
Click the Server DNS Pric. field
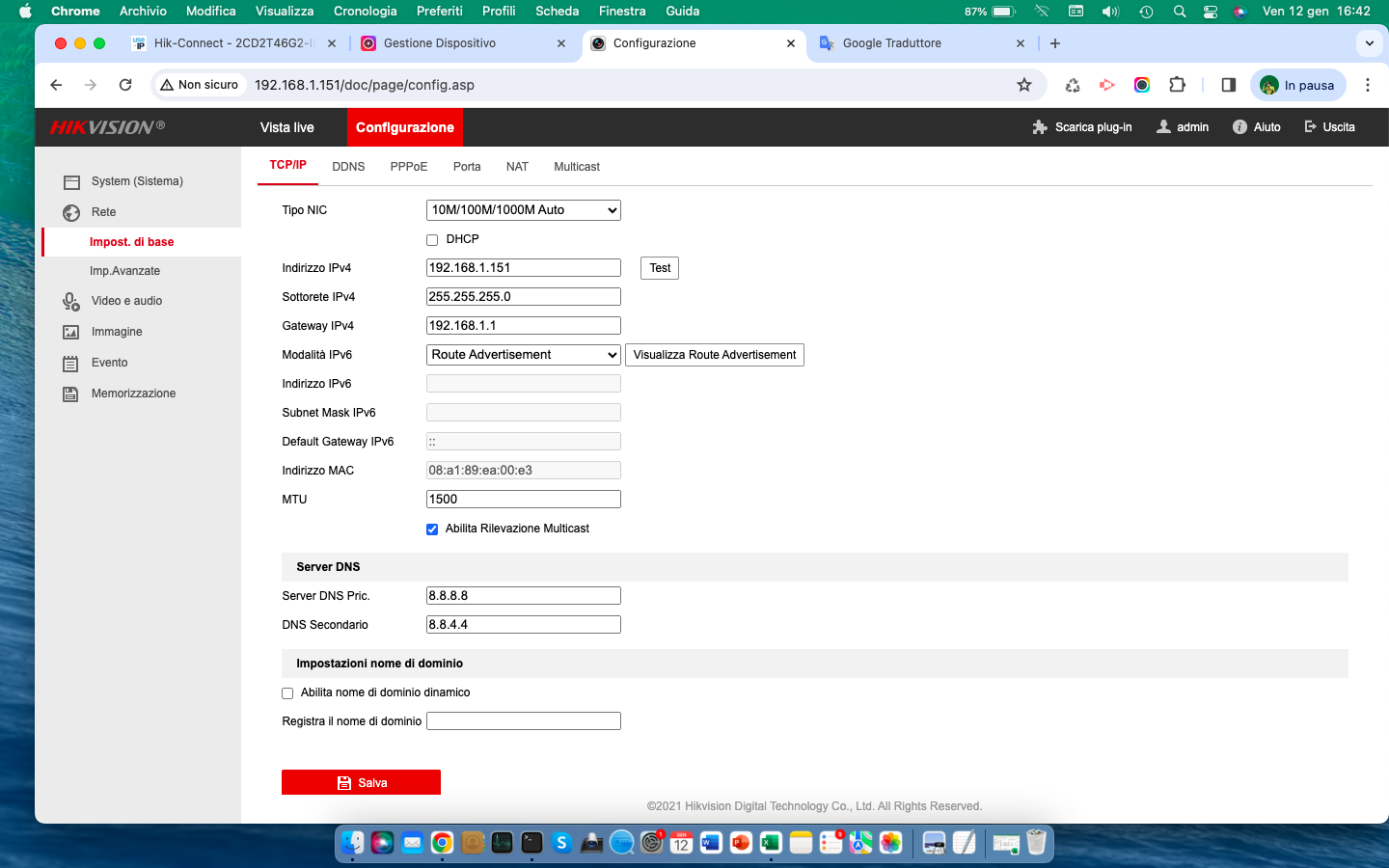point(523,596)
